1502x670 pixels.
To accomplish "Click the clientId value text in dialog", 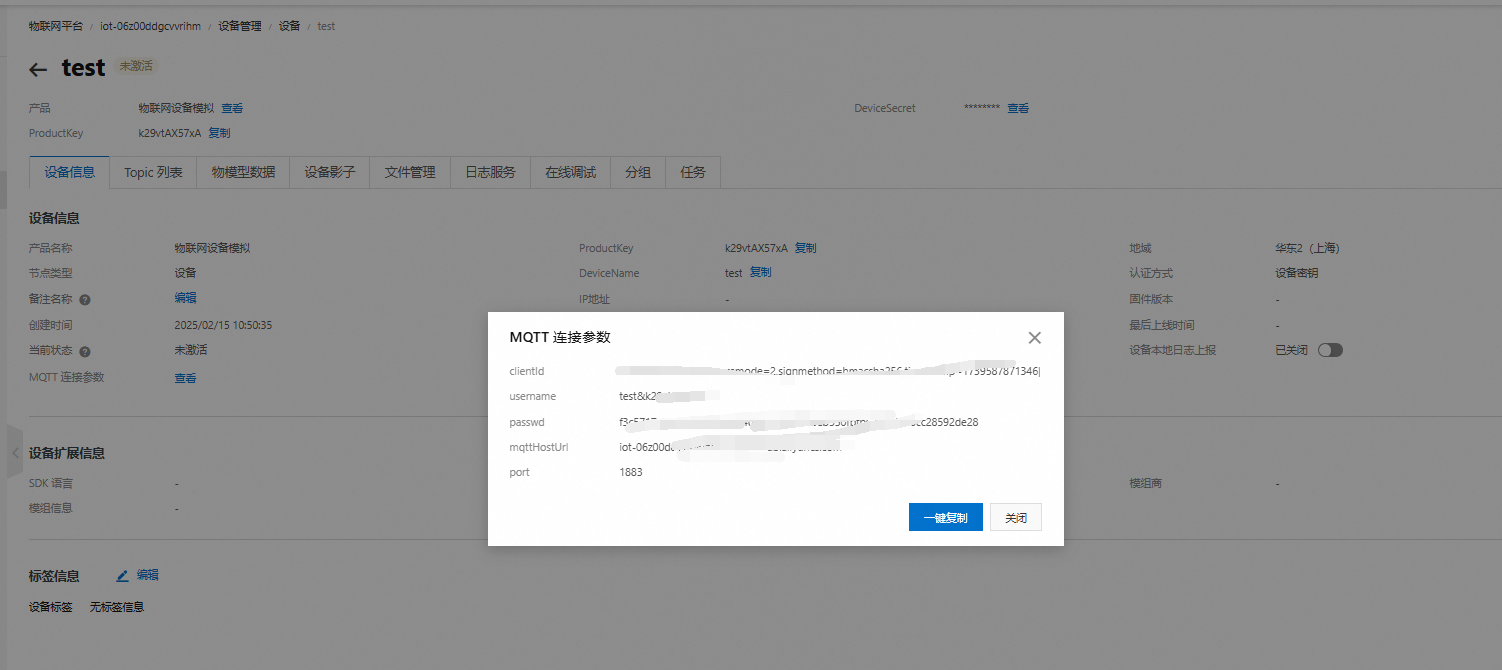I will (828, 372).
